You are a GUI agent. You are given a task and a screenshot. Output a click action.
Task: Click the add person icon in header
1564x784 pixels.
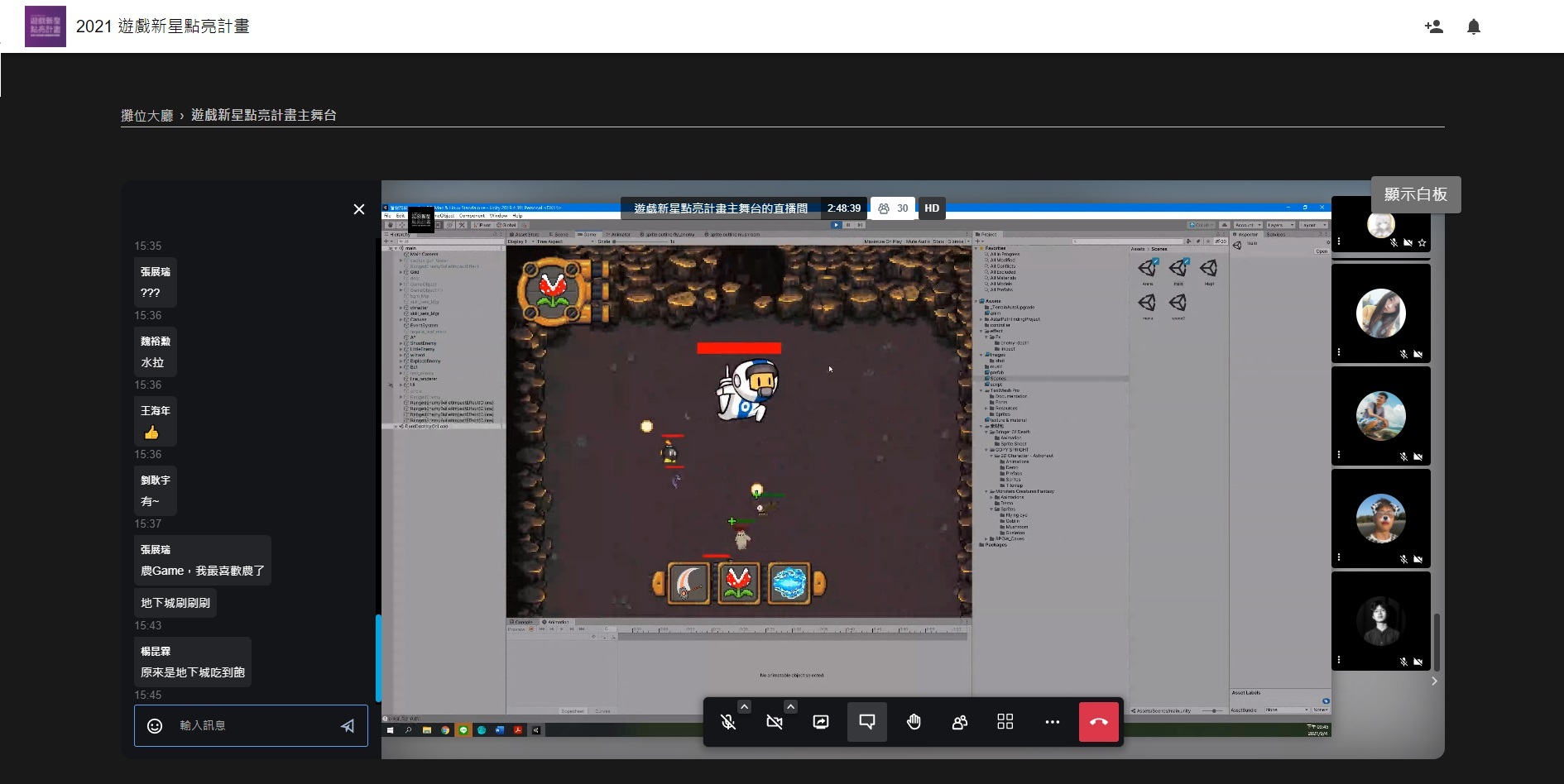click(x=1434, y=26)
